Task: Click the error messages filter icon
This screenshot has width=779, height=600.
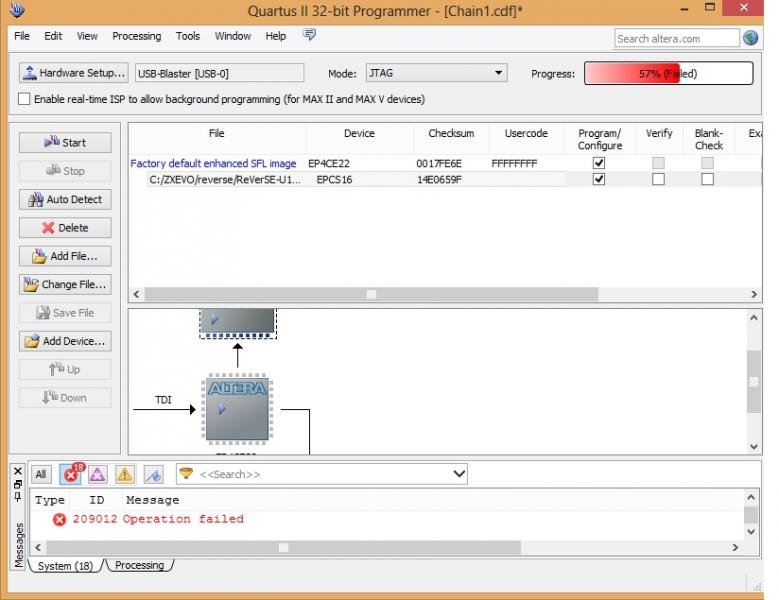Action: (70, 475)
